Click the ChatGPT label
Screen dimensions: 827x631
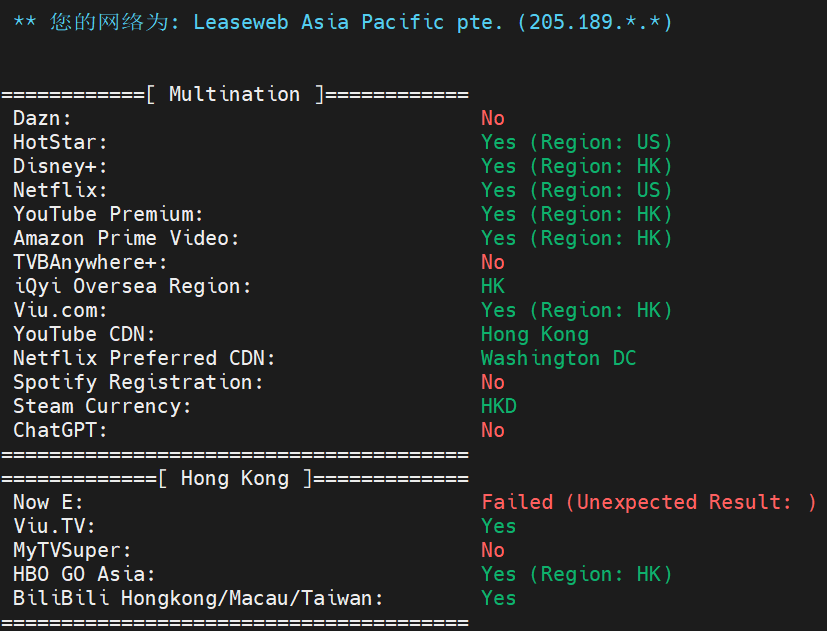click(60, 431)
